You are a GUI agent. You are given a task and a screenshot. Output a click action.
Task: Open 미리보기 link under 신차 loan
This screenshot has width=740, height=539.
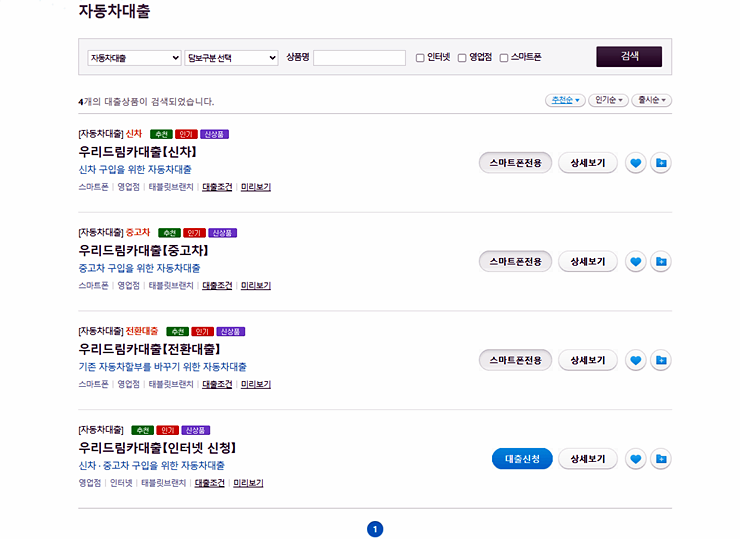pyautogui.click(x=256, y=187)
